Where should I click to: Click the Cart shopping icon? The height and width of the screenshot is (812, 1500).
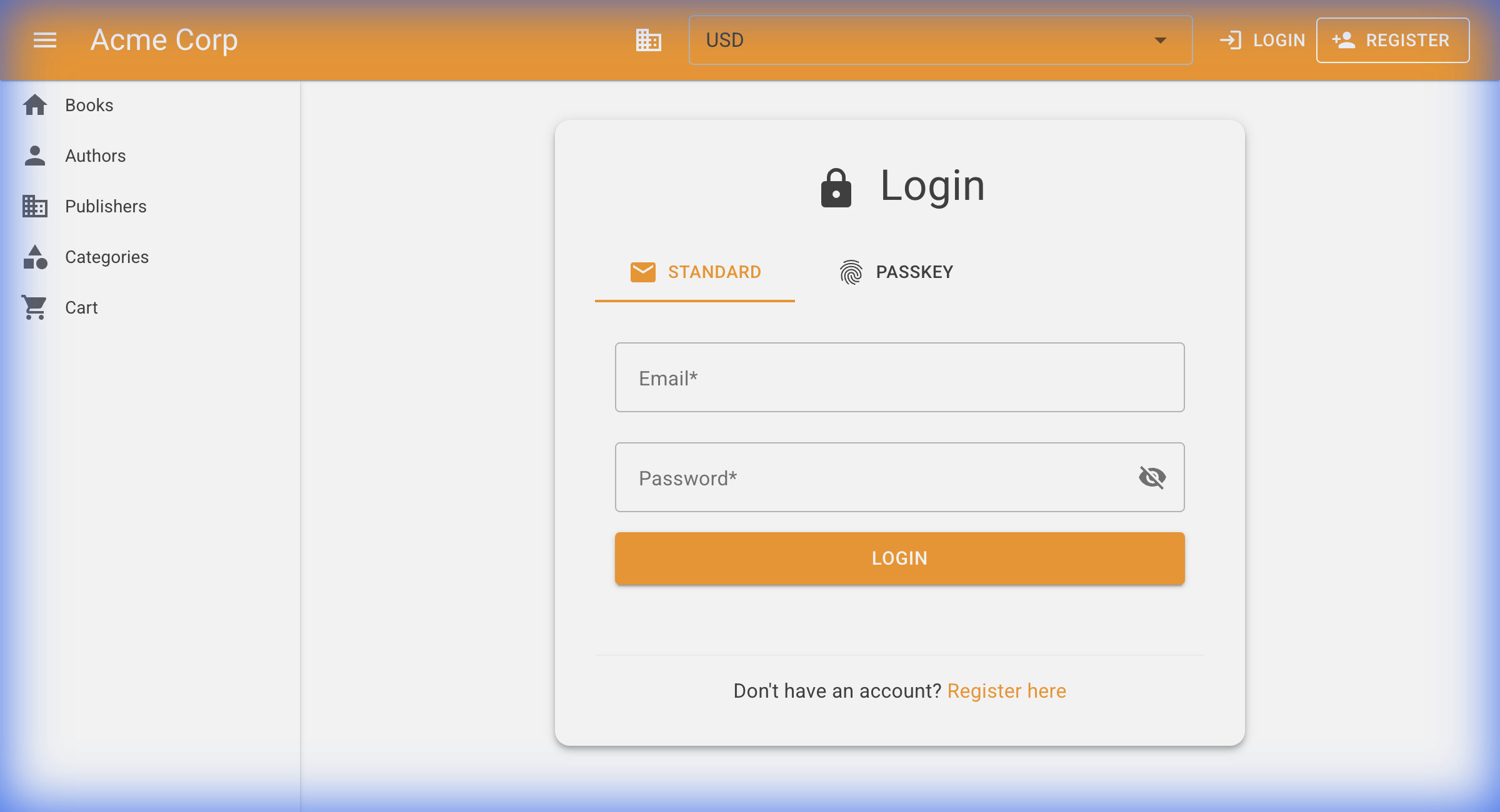tap(35, 307)
